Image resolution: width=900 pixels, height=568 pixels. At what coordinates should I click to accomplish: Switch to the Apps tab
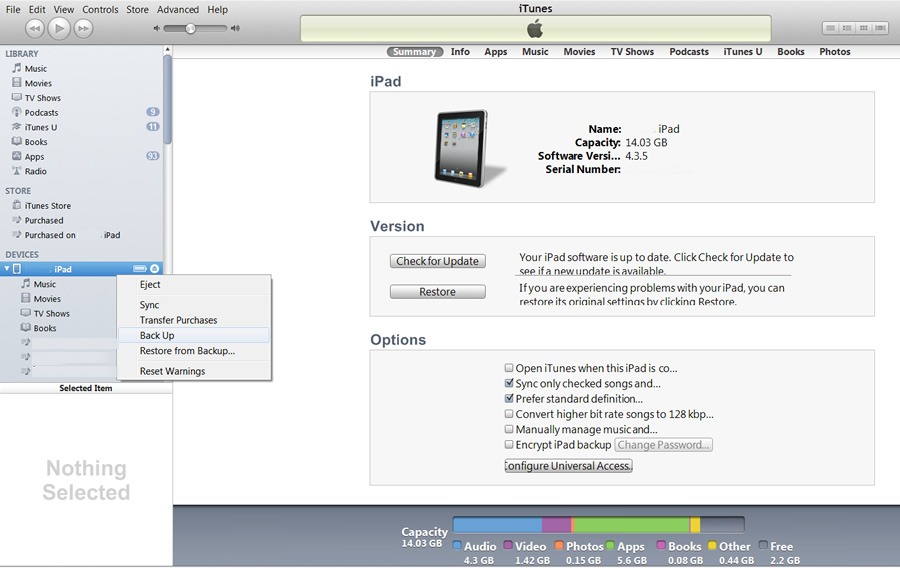(495, 52)
